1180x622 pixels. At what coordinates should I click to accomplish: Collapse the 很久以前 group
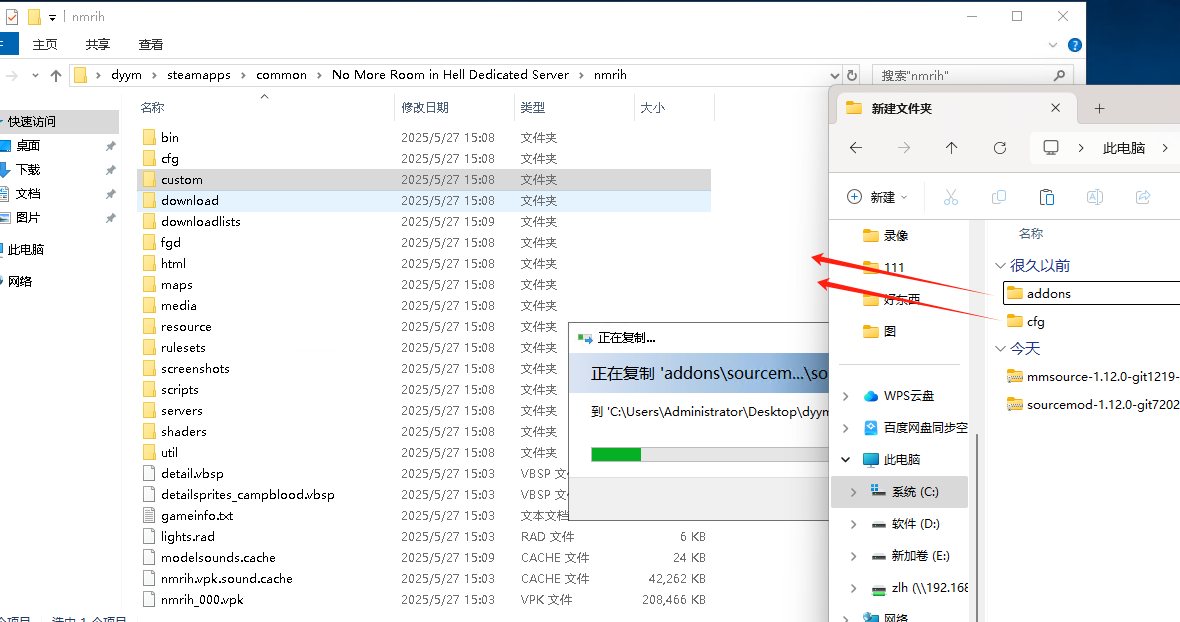(x=1000, y=265)
